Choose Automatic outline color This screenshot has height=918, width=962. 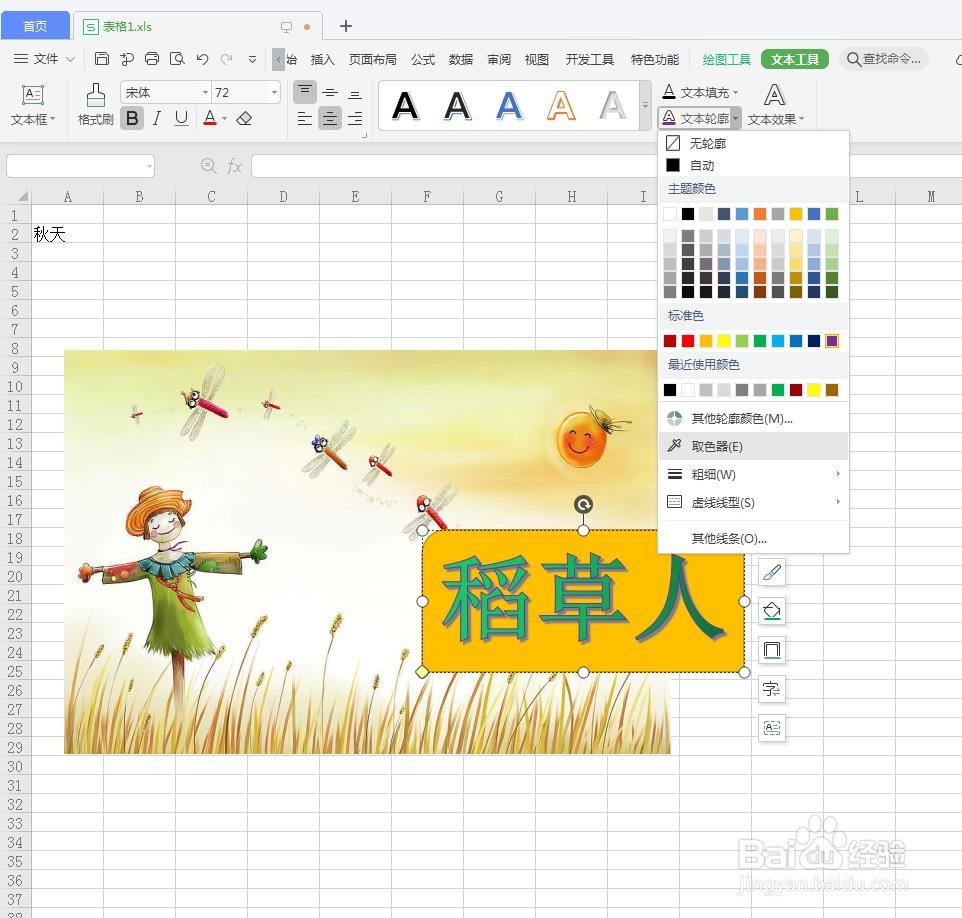(x=753, y=165)
